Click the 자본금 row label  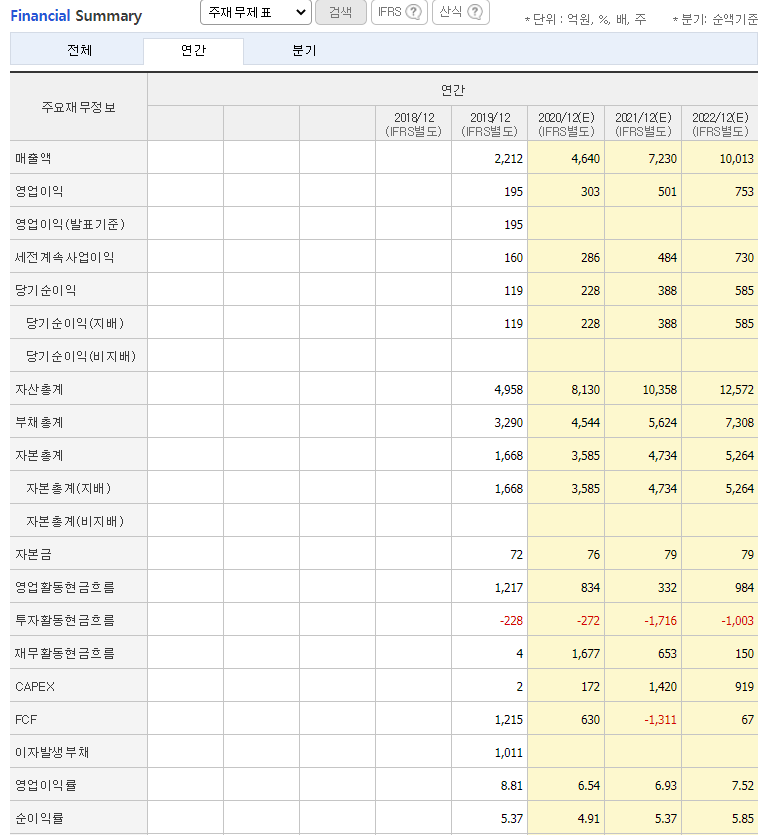[33, 554]
